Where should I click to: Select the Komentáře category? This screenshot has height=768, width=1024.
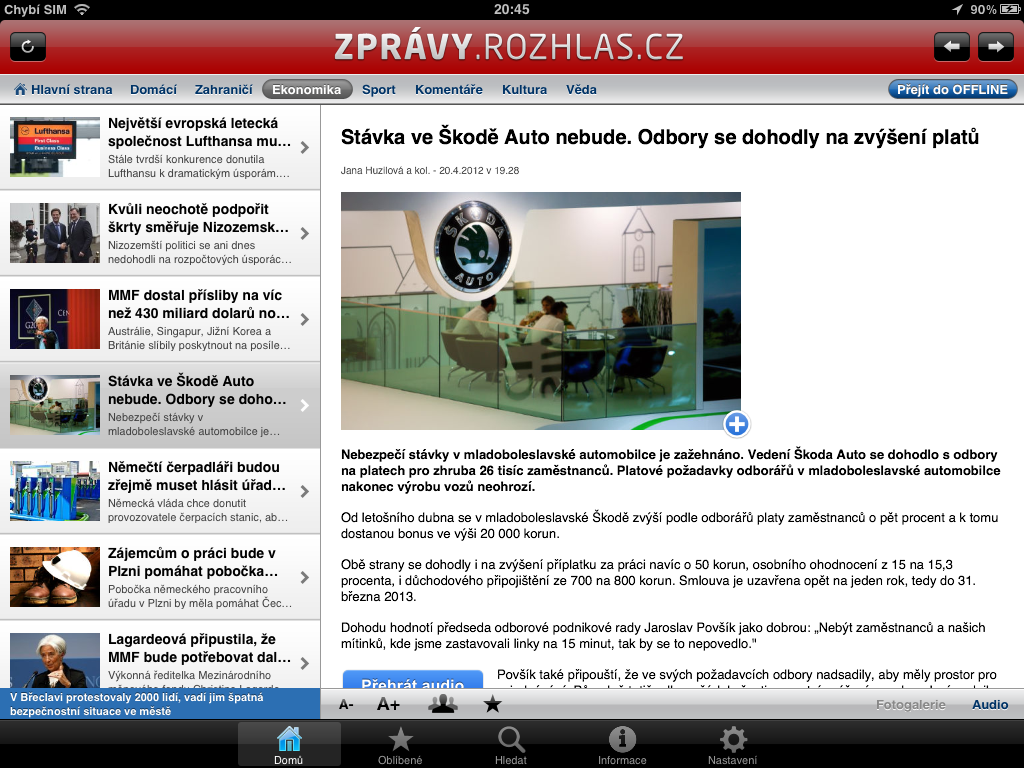pyautogui.click(x=449, y=89)
